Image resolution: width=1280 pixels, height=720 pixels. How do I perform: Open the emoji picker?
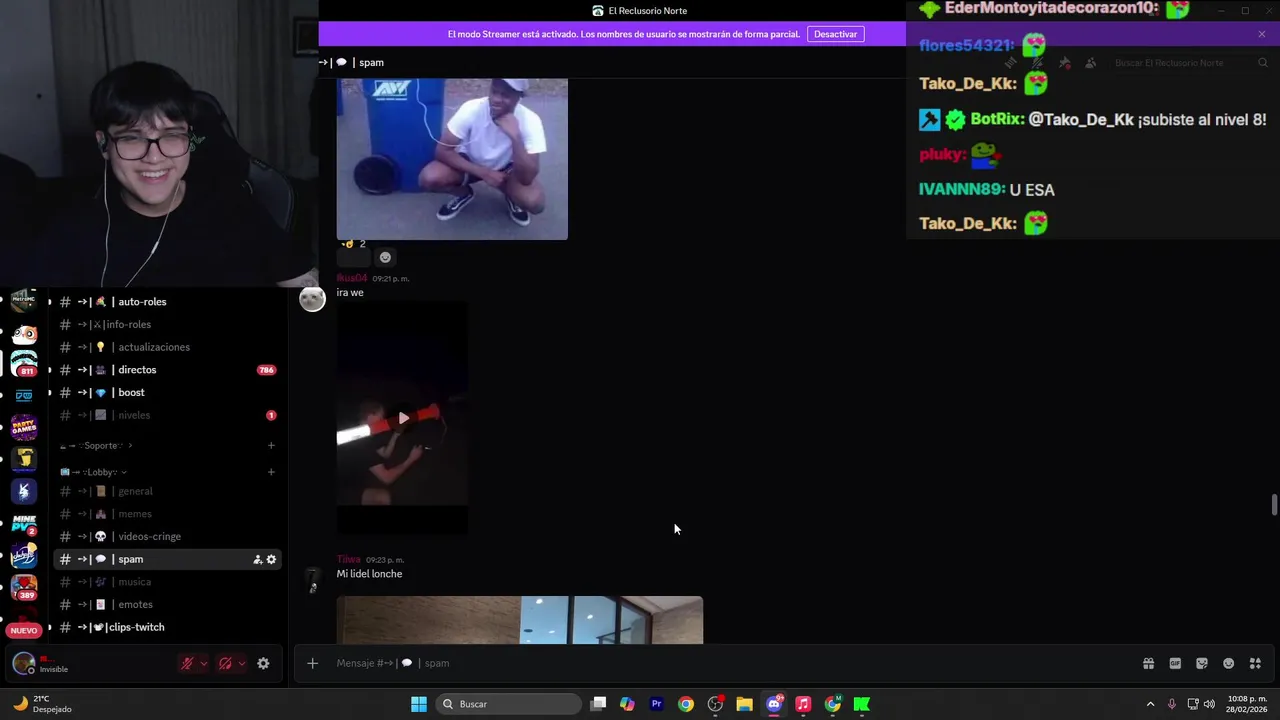click(1229, 663)
